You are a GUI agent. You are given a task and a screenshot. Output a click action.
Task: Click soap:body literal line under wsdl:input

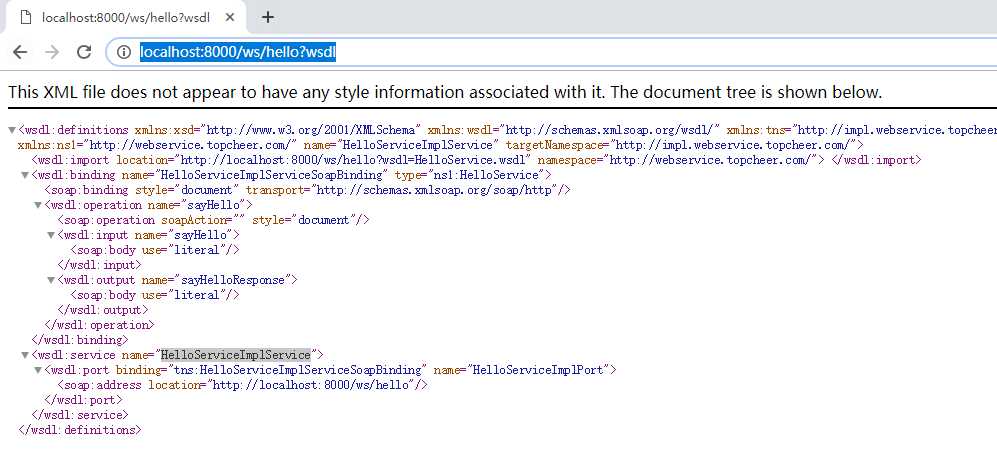coord(155,250)
